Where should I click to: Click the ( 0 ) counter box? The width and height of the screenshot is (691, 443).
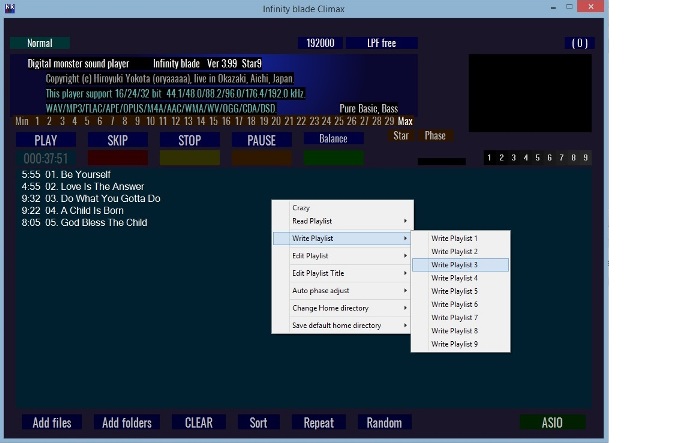tap(580, 43)
